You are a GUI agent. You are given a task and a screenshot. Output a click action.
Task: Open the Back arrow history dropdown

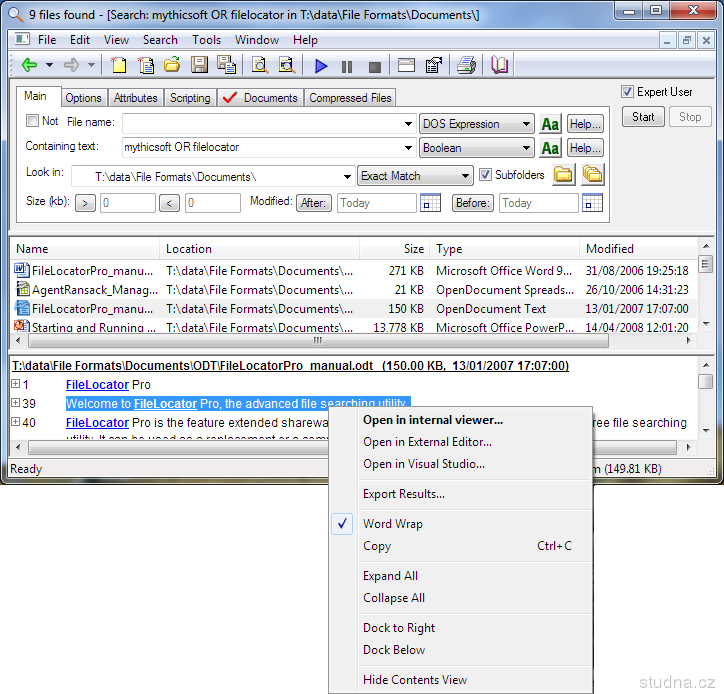pyautogui.click(x=49, y=65)
